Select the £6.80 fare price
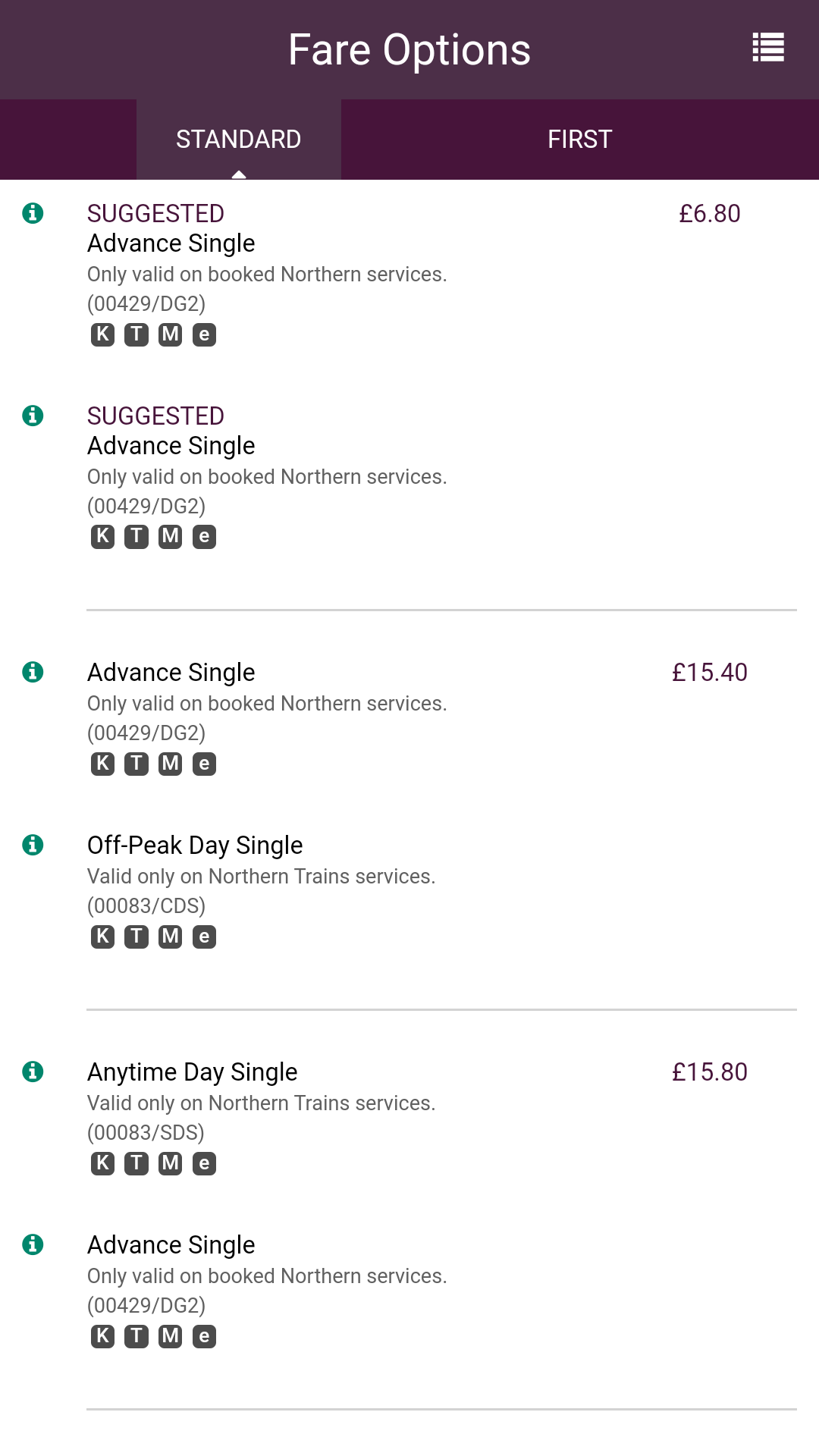819x1456 pixels. (709, 214)
